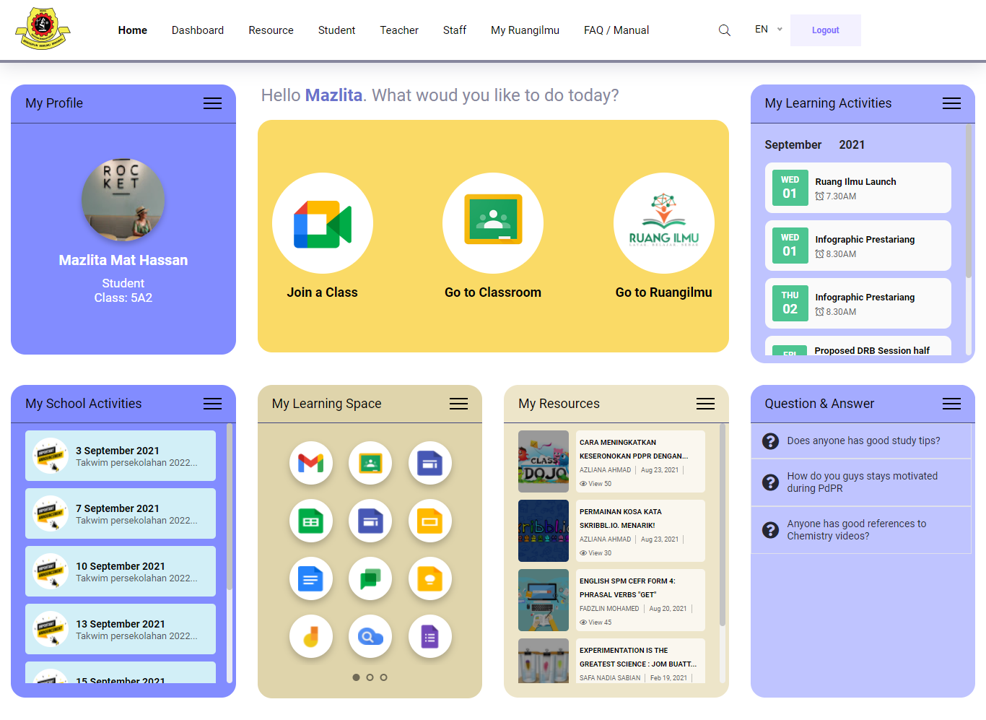The image size is (986, 720).
Task: Open My Profile hamburger menu
Action: tap(213, 104)
